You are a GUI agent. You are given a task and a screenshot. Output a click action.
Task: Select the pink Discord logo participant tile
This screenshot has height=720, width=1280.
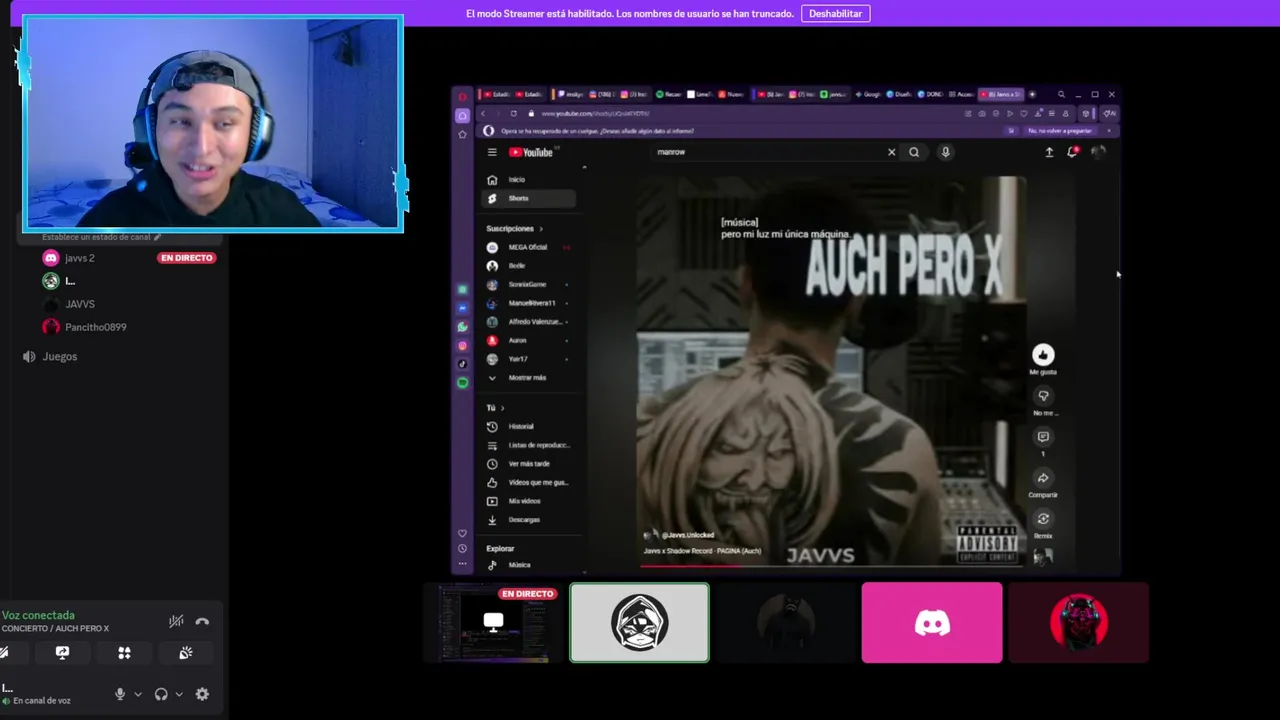(932, 622)
